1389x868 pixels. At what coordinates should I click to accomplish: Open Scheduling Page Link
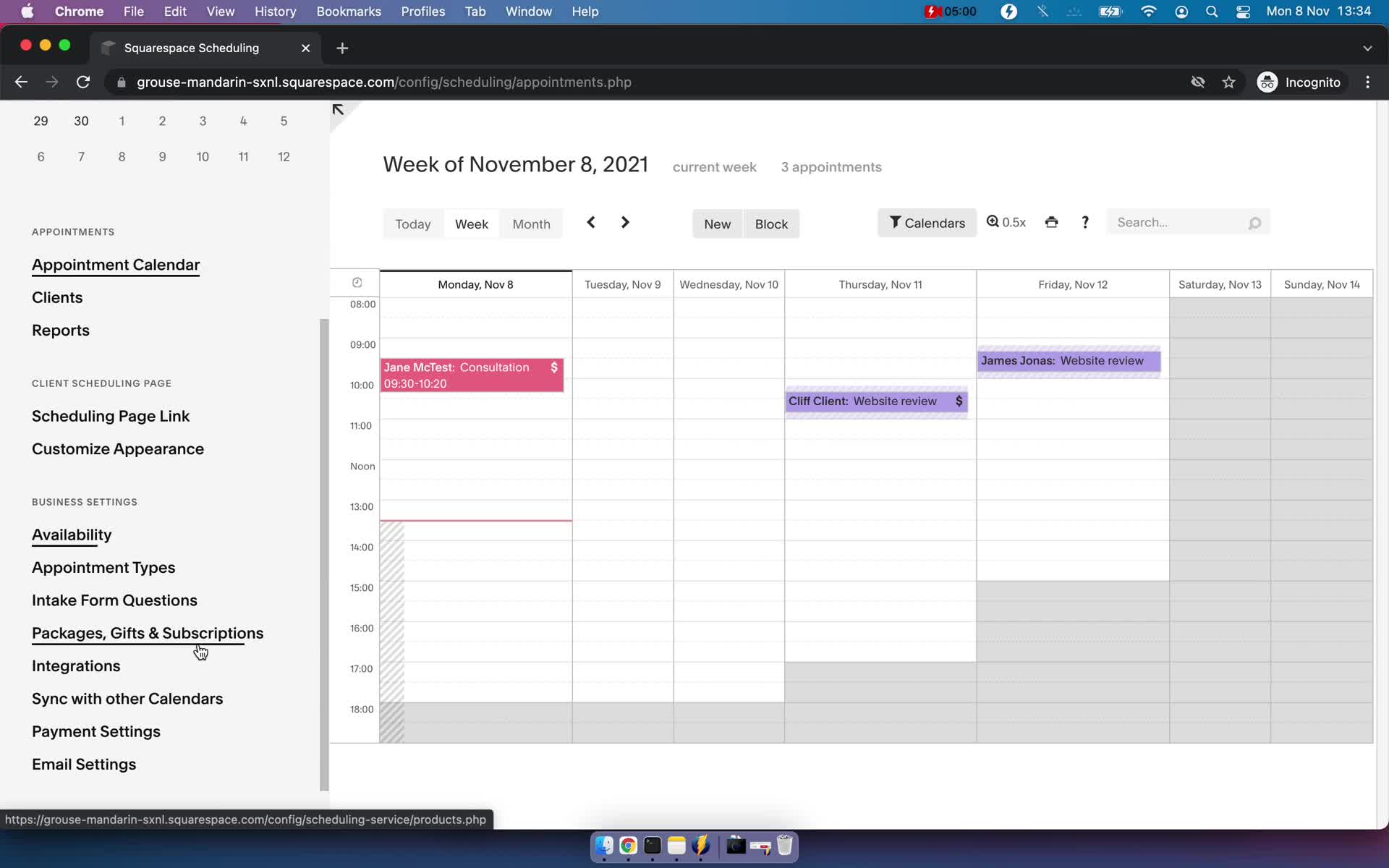point(111,416)
